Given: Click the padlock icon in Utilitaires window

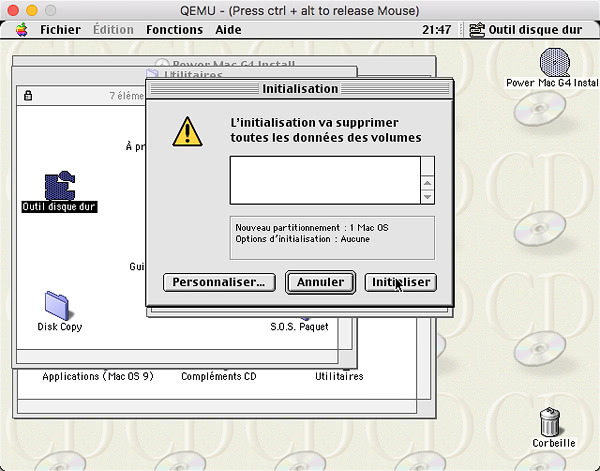Looking at the screenshot, I should [x=28, y=95].
